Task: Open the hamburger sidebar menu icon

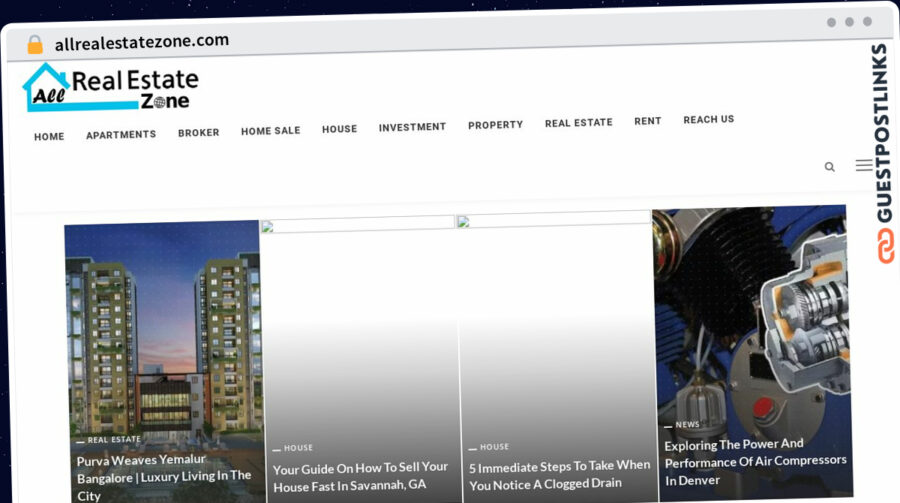Action: click(864, 165)
